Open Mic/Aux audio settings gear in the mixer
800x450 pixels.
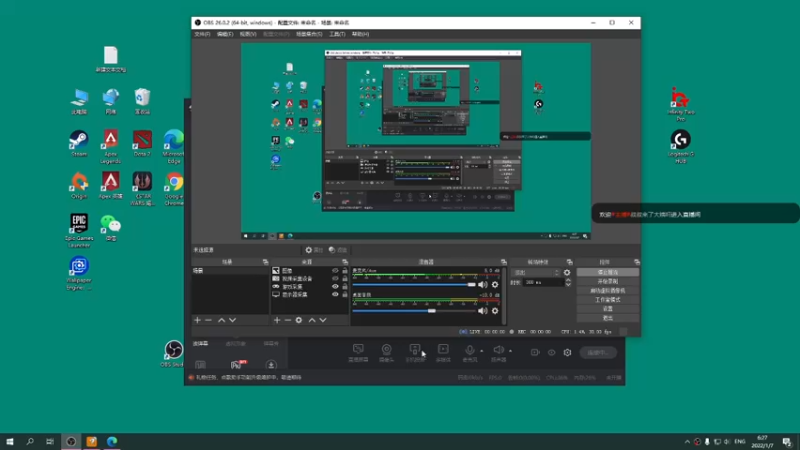click(495, 285)
